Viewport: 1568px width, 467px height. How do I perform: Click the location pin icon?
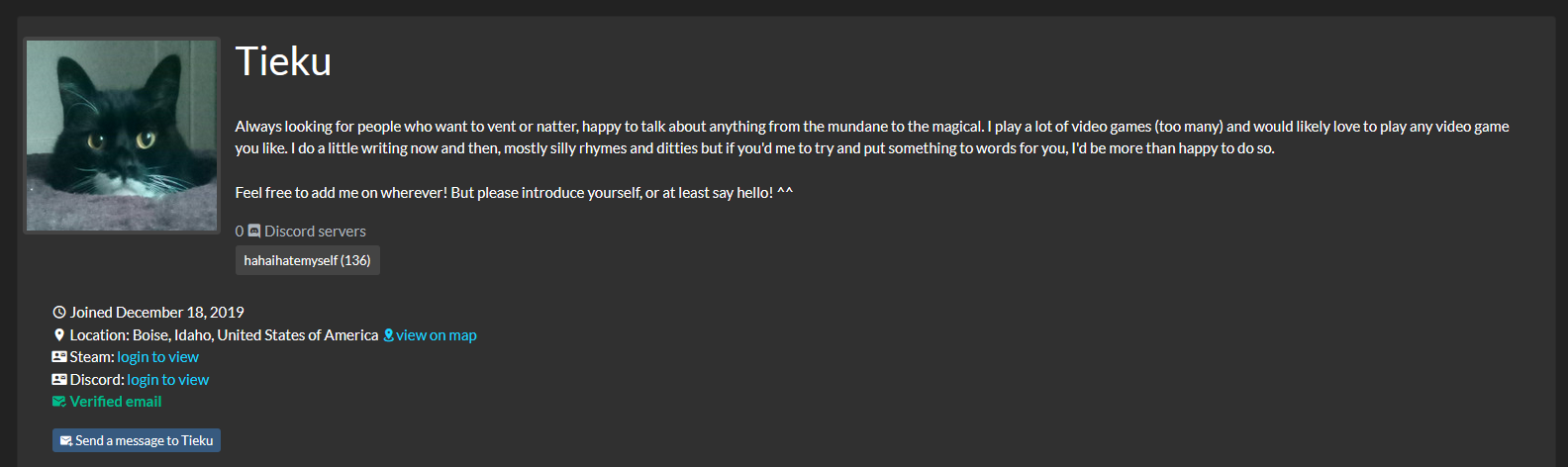tap(59, 334)
